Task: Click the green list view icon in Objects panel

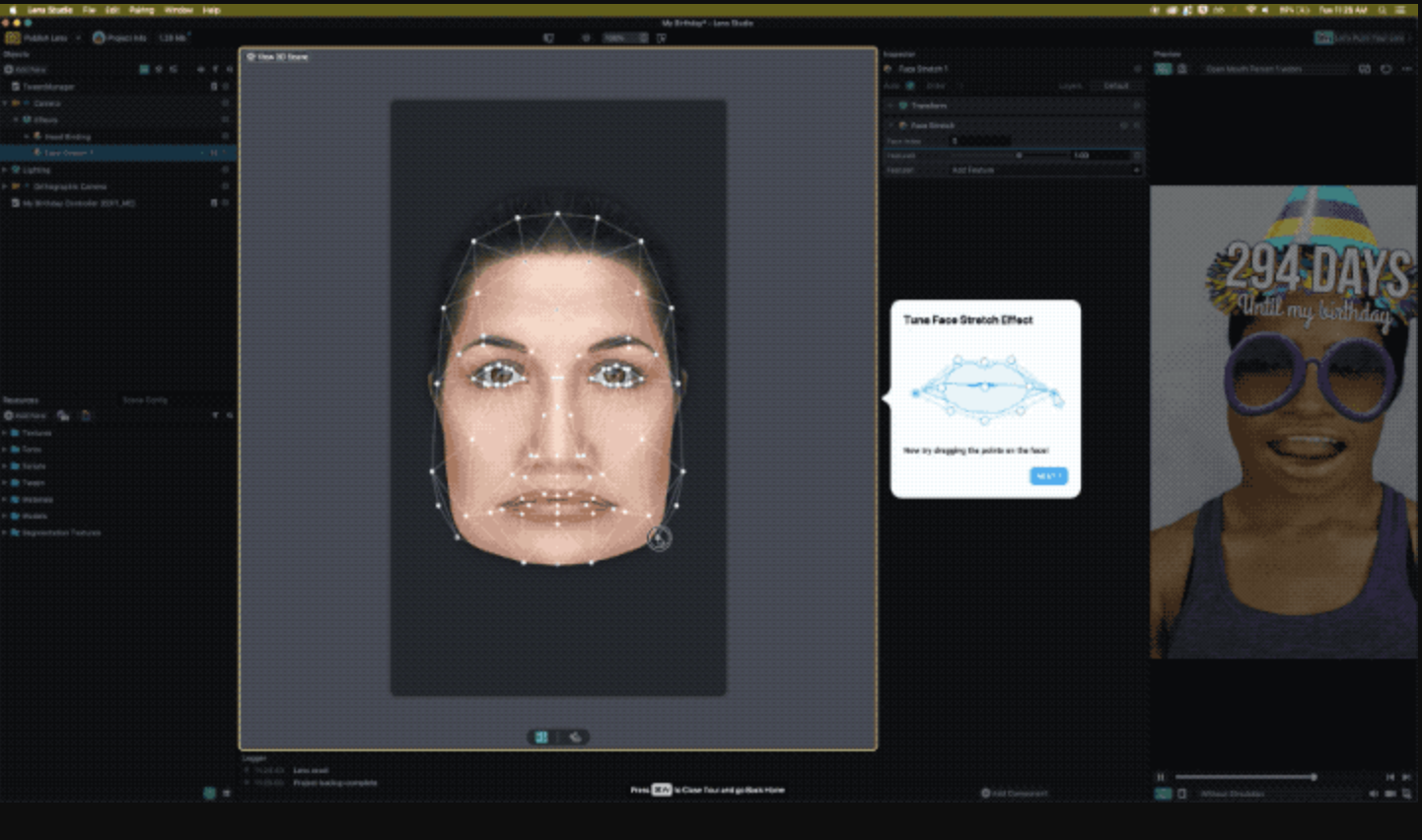Action: coord(144,70)
